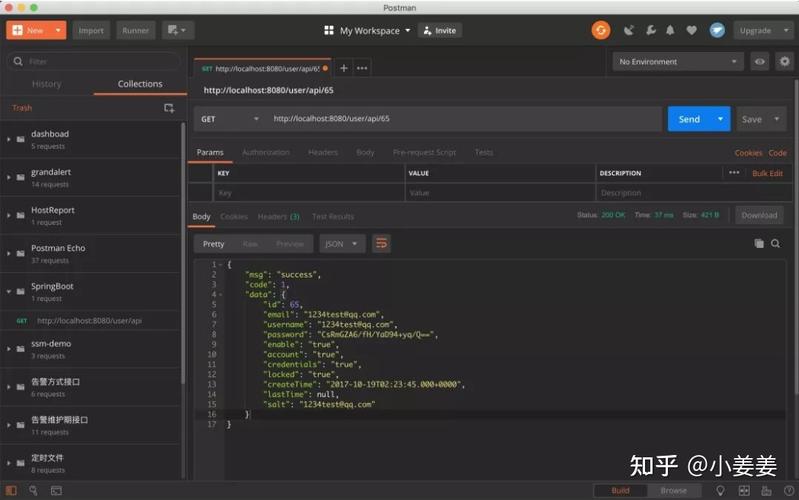The width and height of the screenshot is (799, 500).
Task: Open the satellite capture requests icon
Action: point(629,31)
